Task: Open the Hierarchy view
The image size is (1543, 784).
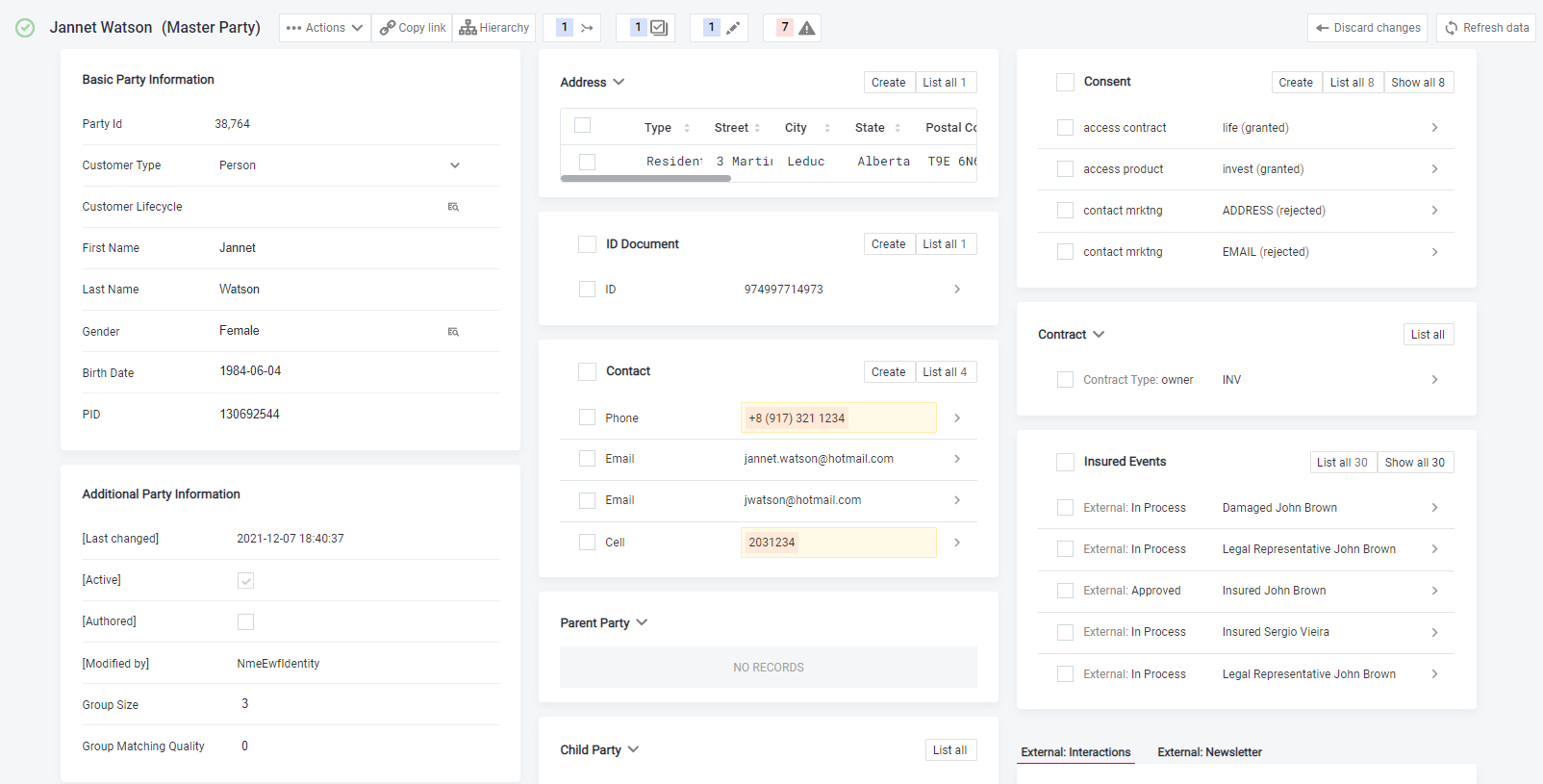Action: [x=493, y=28]
